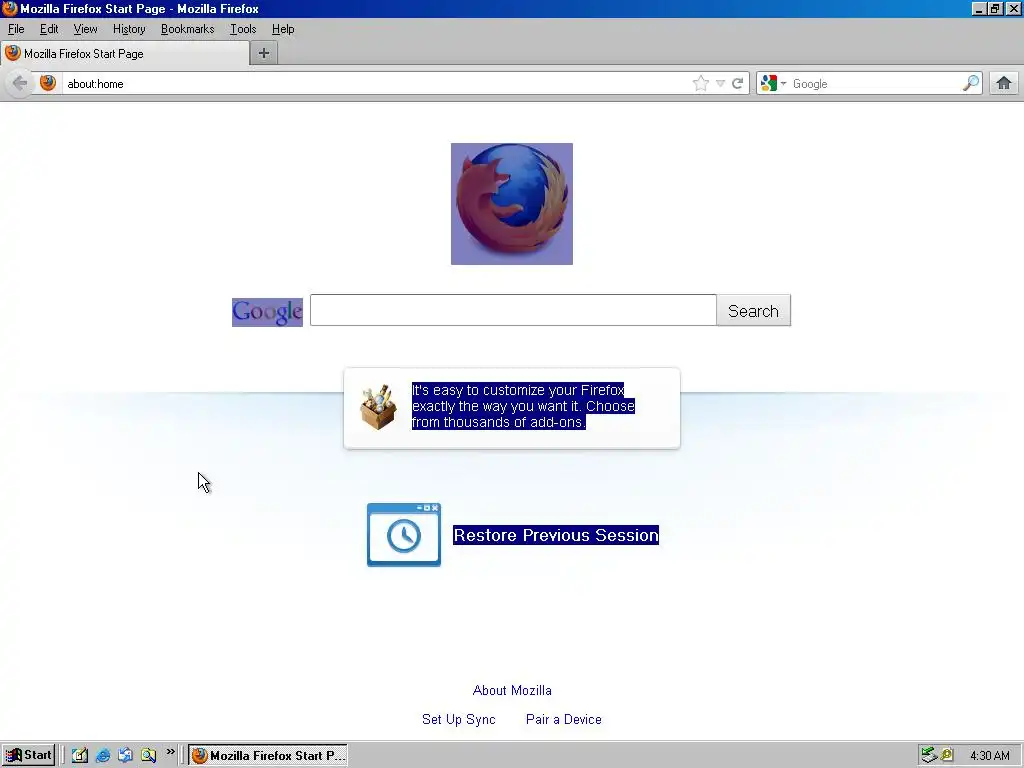This screenshot has width=1024, height=768.
Task: Click the add-ons toolbox icon
Action: [x=378, y=408]
